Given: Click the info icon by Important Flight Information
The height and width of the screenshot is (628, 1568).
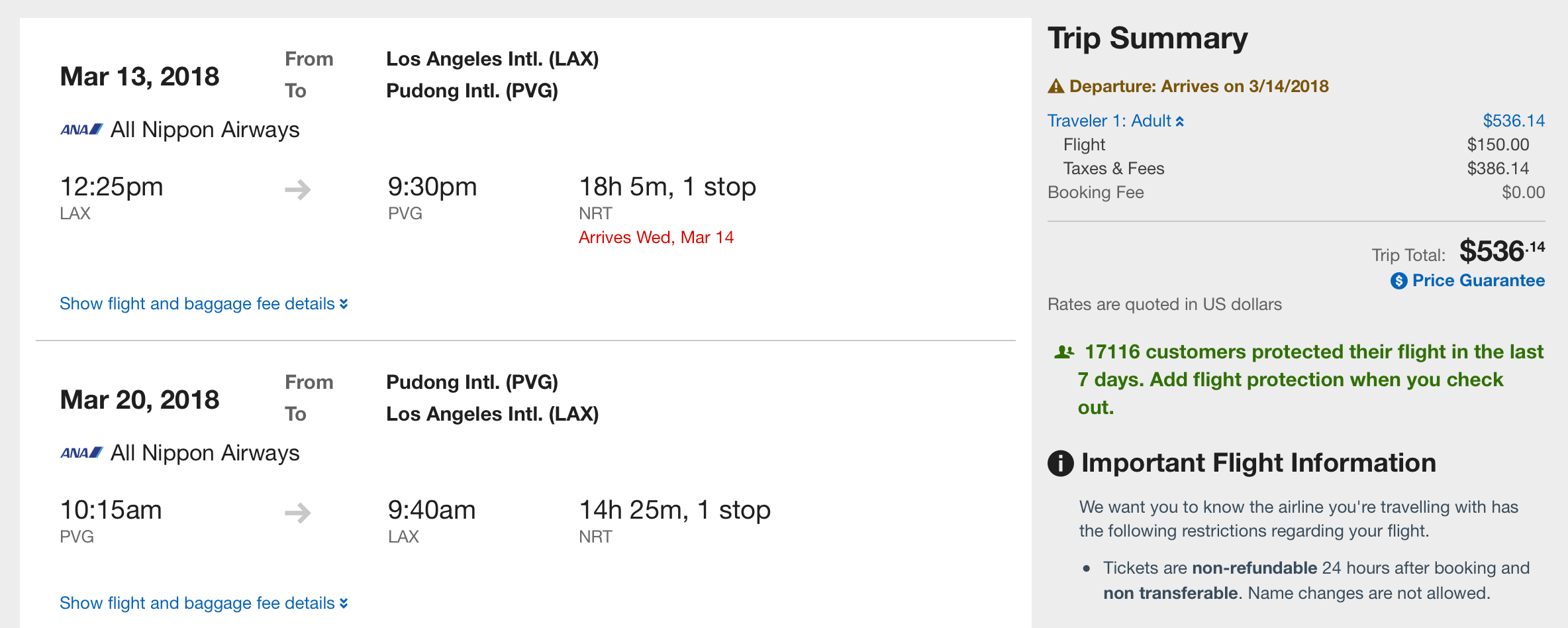Looking at the screenshot, I should tap(1060, 463).
